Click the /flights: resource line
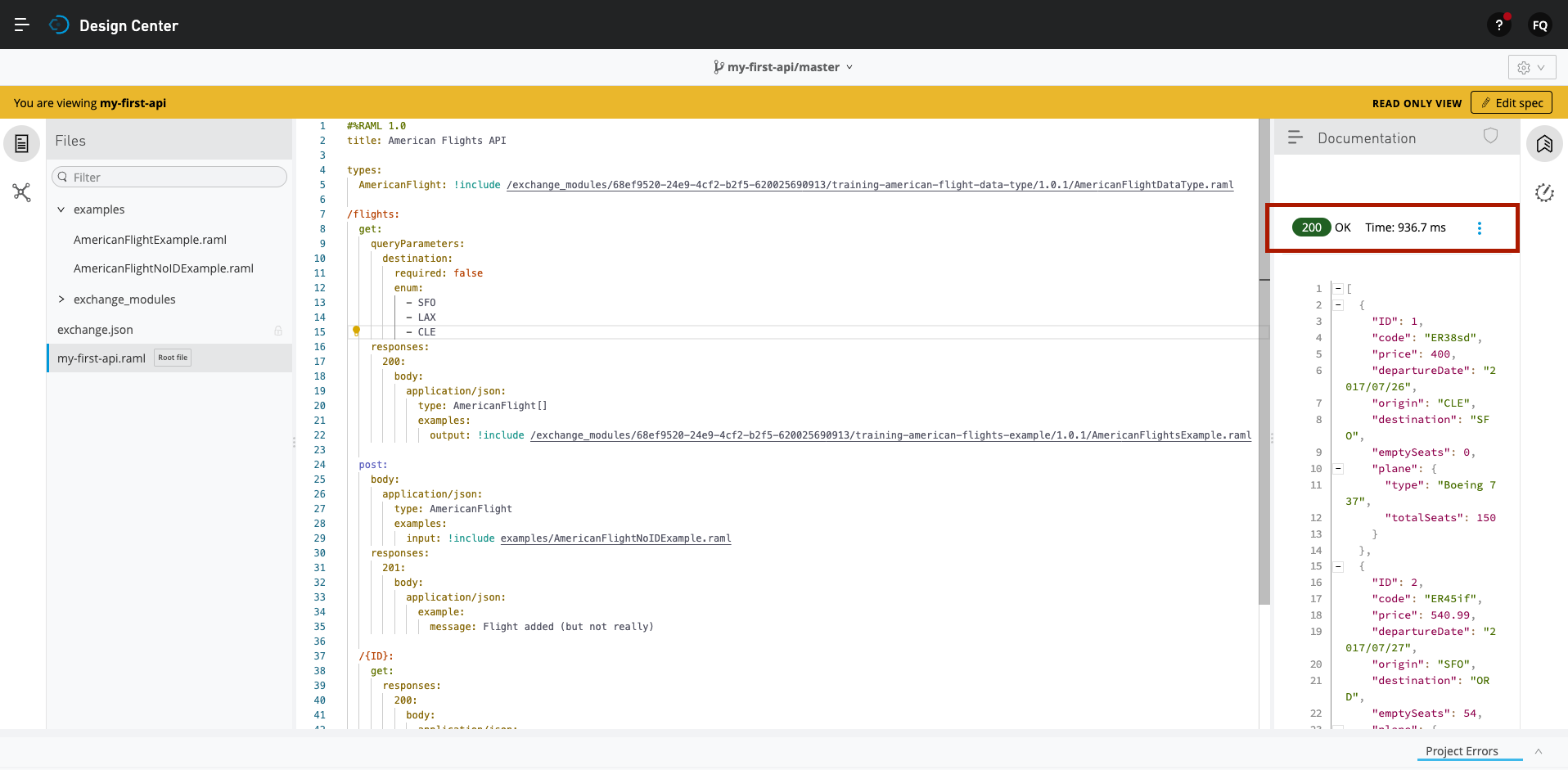Image resolution: width=1568 pixels, height=770 pixels. point(373,214)
